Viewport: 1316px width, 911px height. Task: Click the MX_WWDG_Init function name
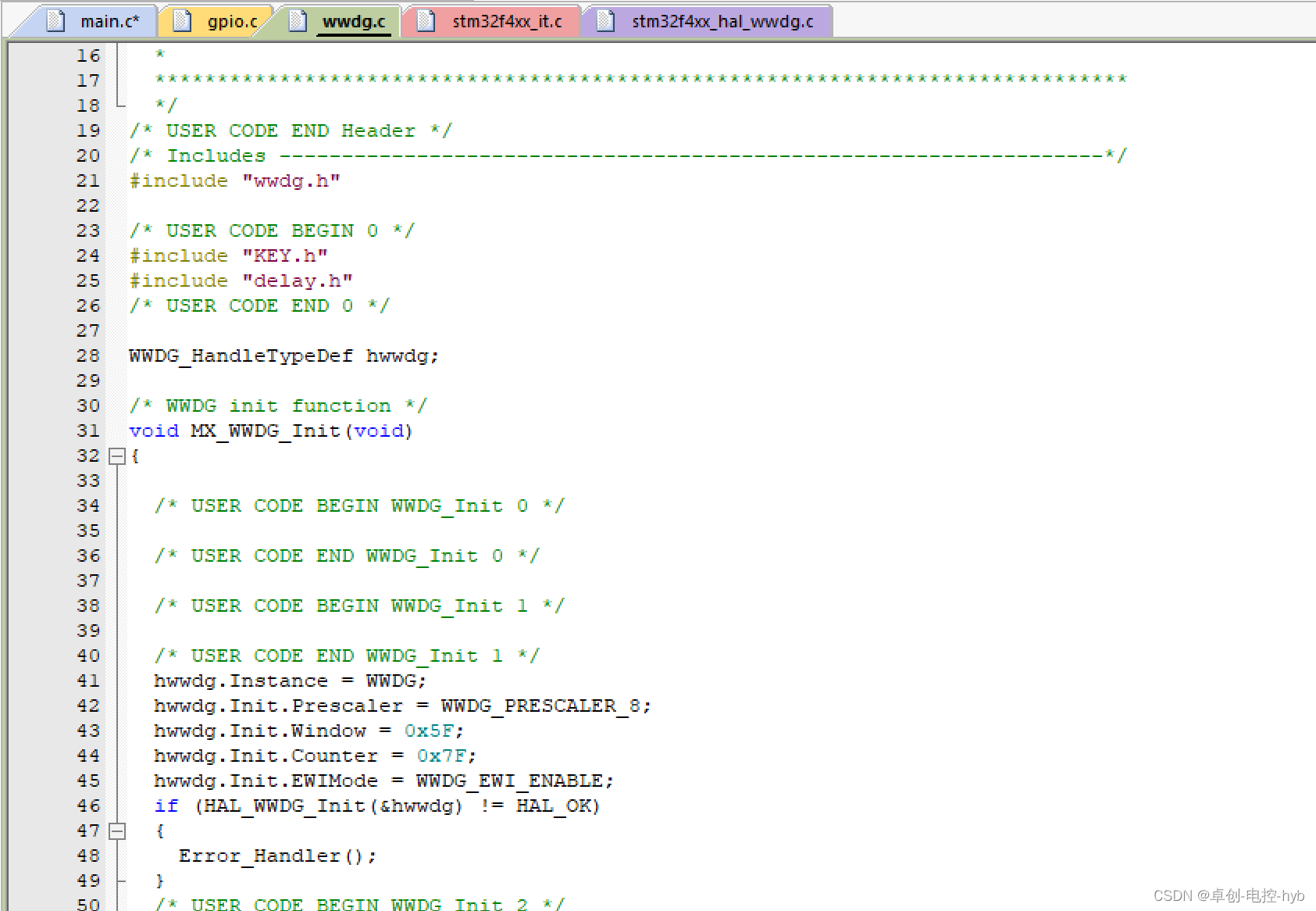(x=266, y=431)
